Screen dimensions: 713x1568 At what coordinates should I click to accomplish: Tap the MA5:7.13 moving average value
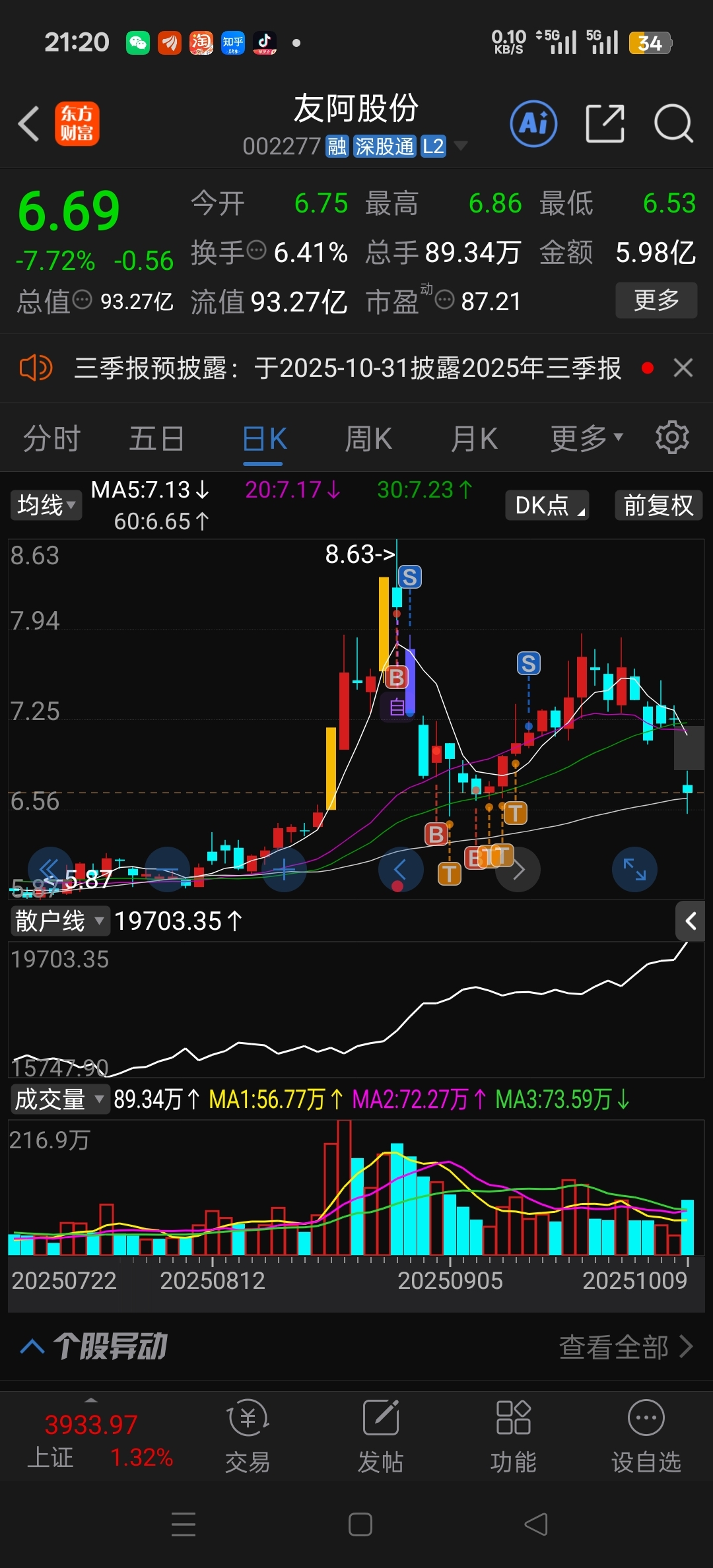click(x=150, y=490)
